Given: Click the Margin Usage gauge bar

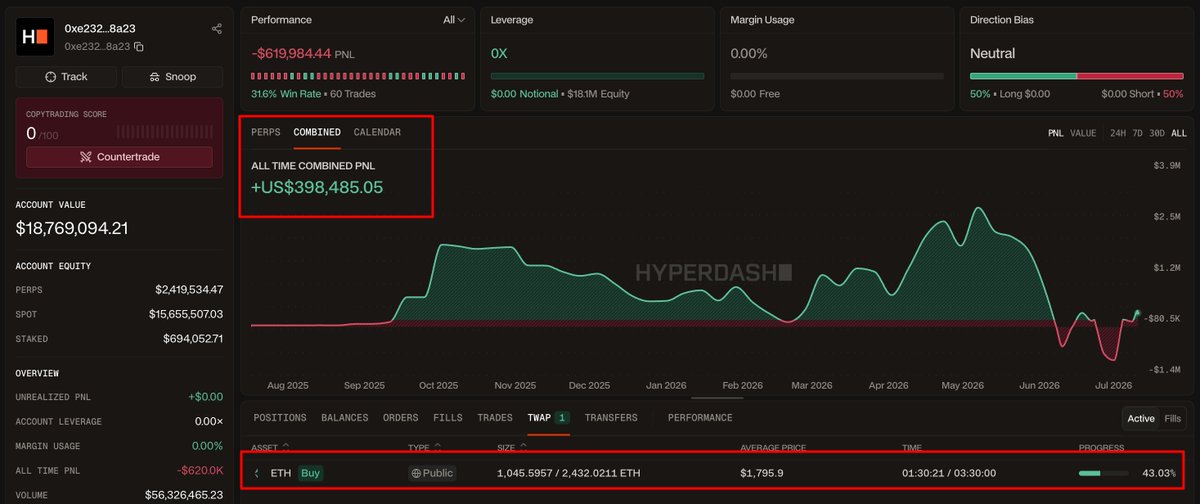Looking at the screenshot, I should pos(837,76).
